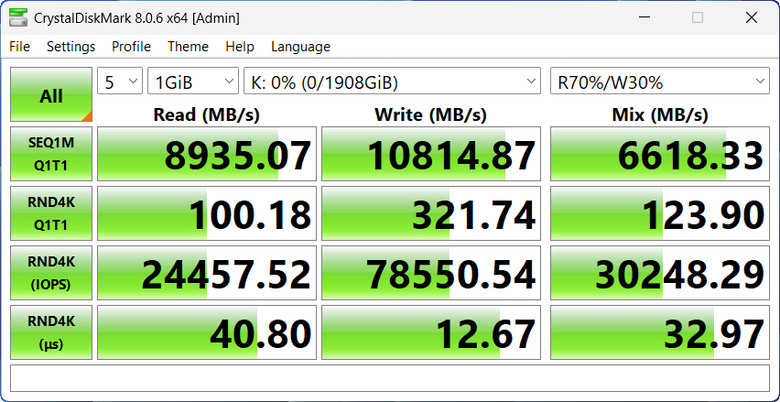Select the IOPS mix value 30248.29
Viewport: 780px width, 402px height.
click(660, 273)
